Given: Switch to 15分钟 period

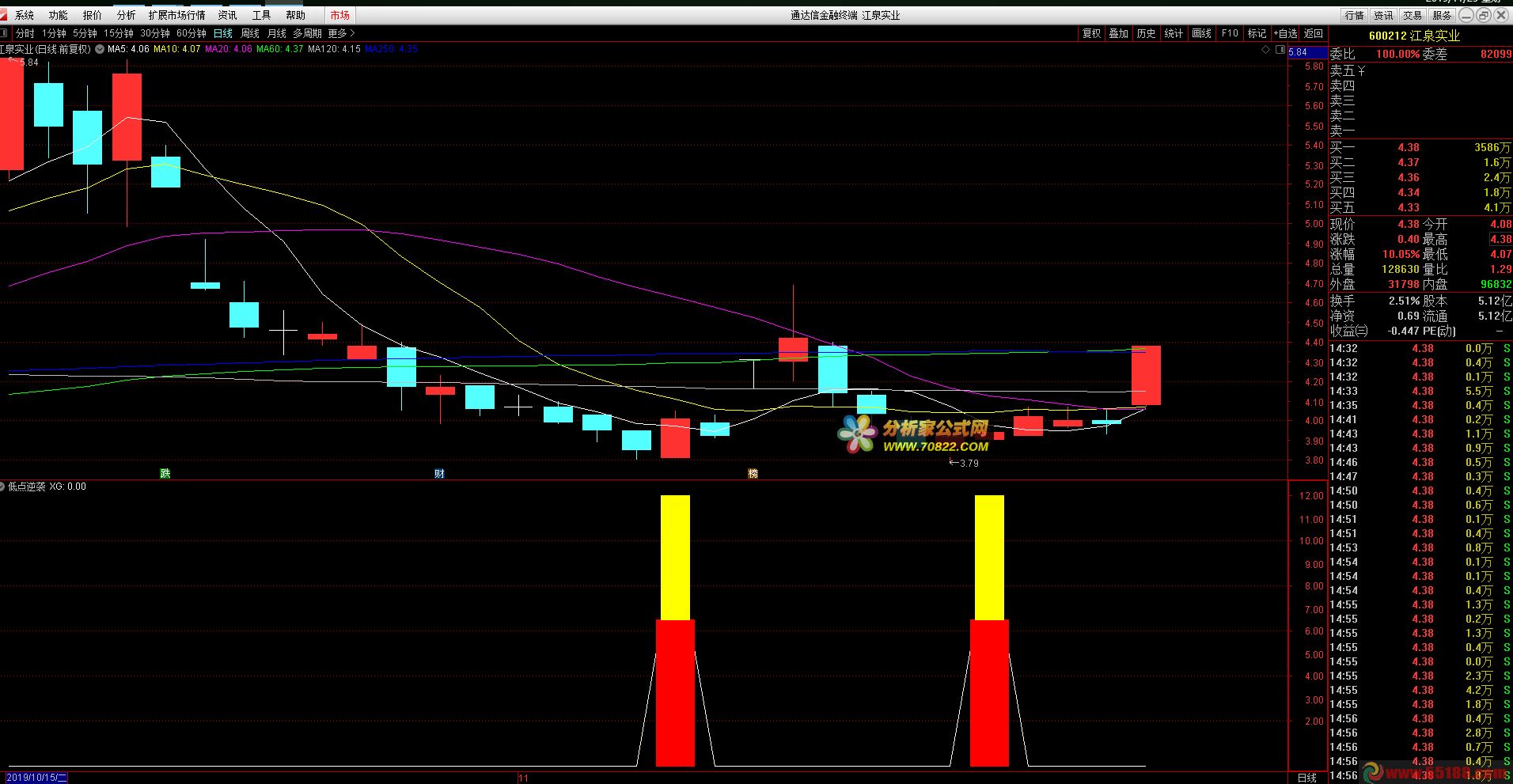Looking at the screenshot, I should [119, 33].
